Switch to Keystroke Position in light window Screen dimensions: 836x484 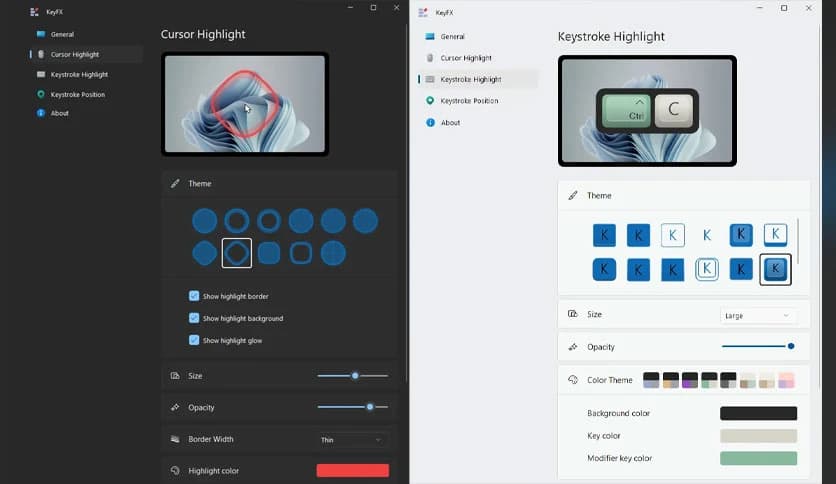pos(469,101)
